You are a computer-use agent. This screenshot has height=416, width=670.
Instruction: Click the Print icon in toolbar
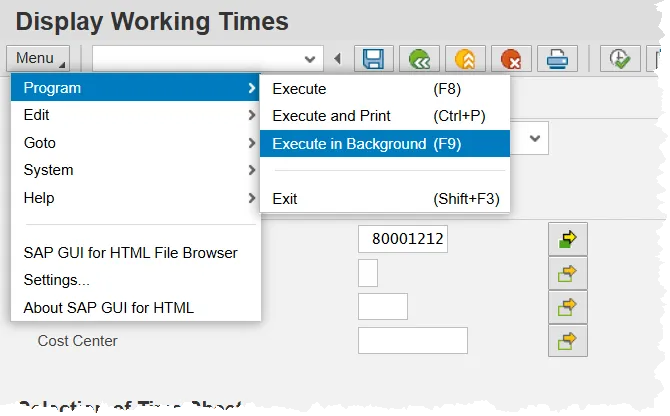point(560,59)
